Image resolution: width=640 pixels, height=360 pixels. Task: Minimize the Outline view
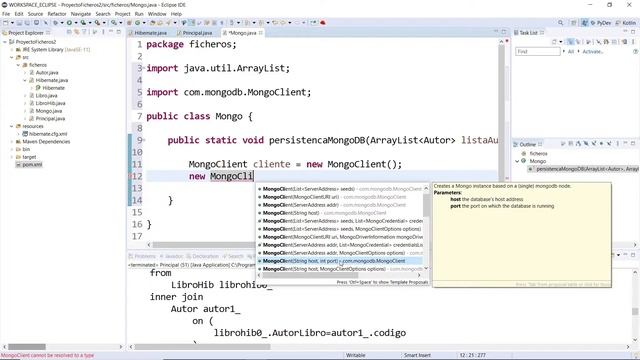pyautogui.click(x=625, y=143)
